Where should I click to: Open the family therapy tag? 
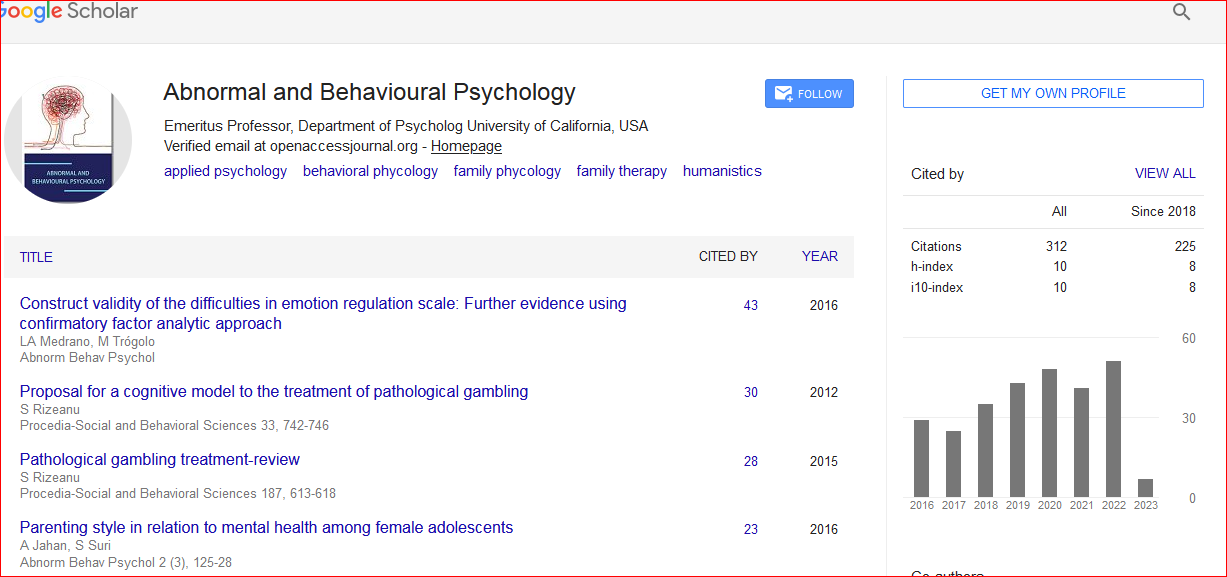[x=621, y=171]
